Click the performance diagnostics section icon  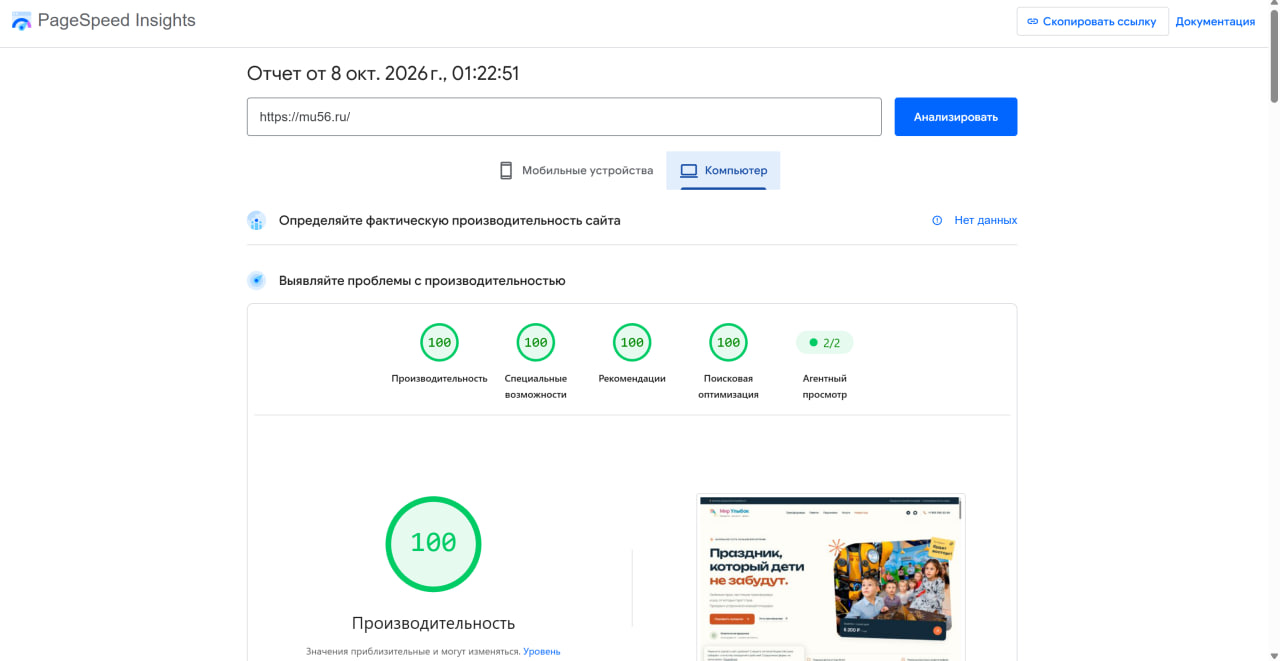click(x=257, y=281)
